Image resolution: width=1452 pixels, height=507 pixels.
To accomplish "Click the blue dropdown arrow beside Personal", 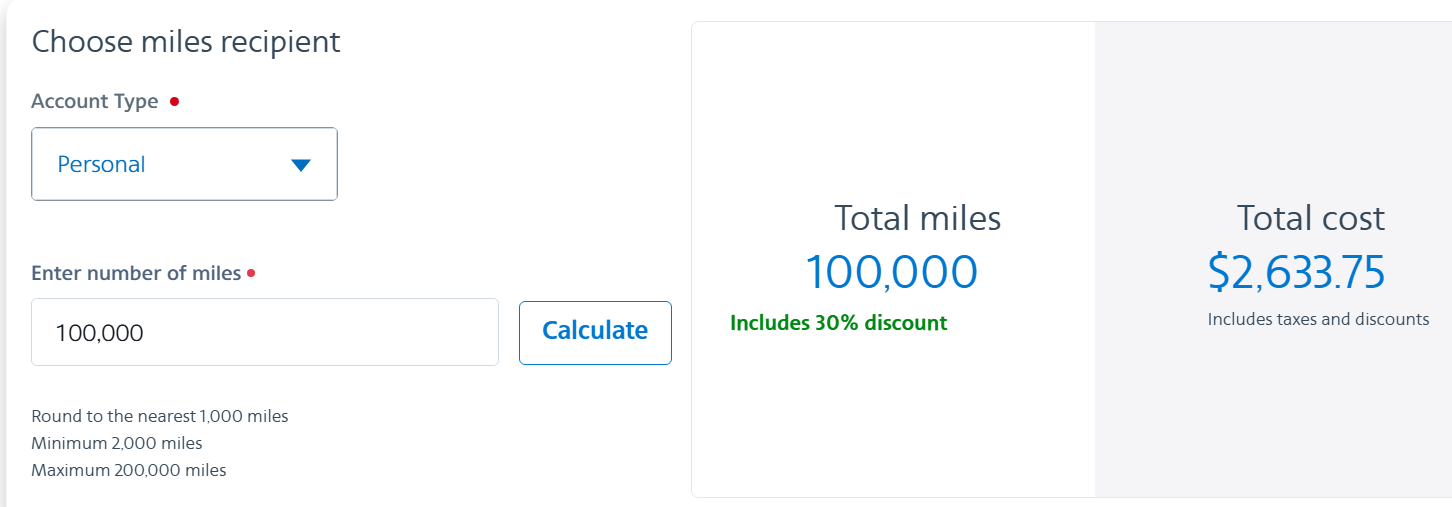I will [x=301, y=165].
